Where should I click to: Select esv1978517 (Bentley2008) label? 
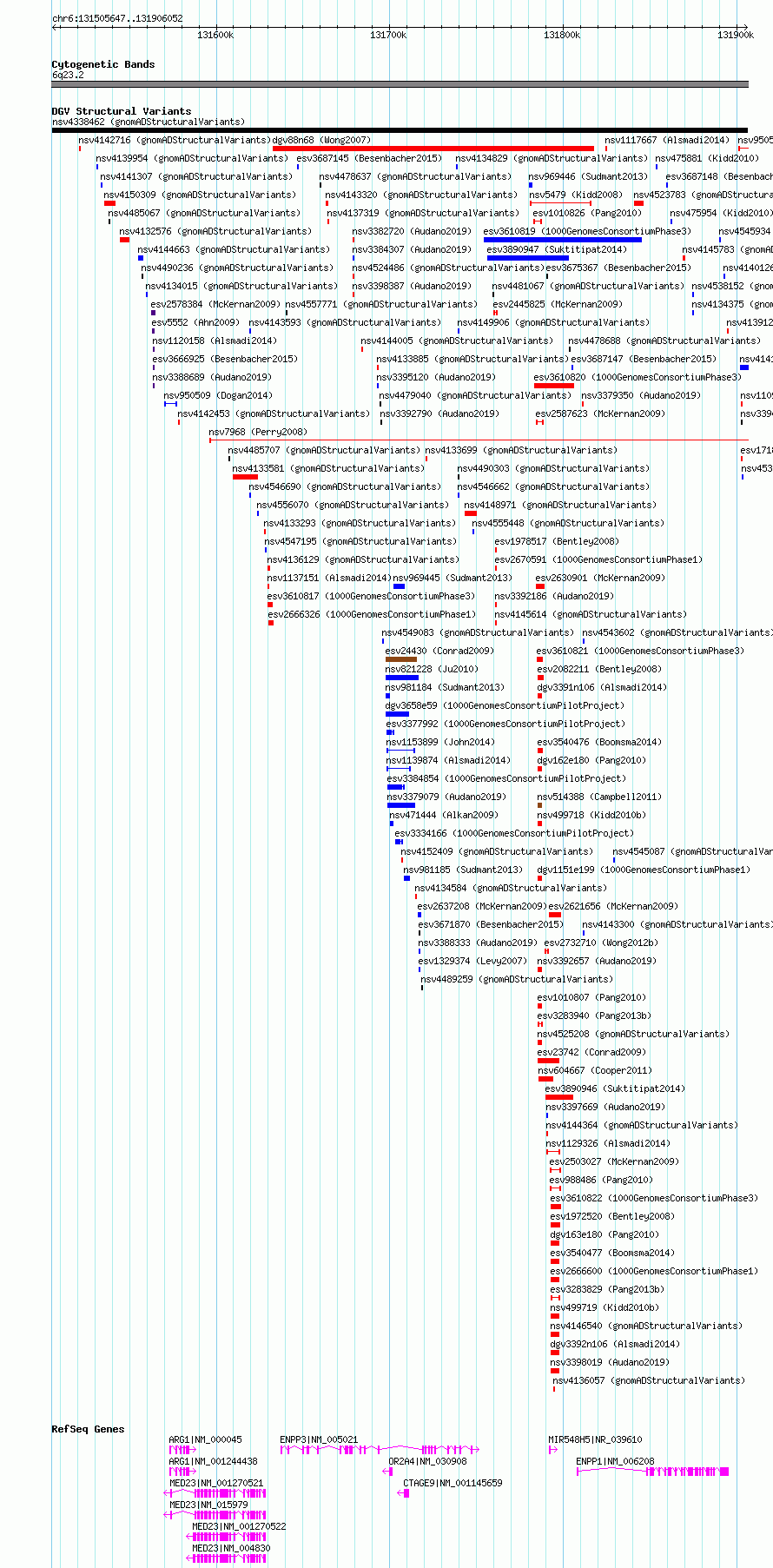pyautogui.click(x=557, y=541)
